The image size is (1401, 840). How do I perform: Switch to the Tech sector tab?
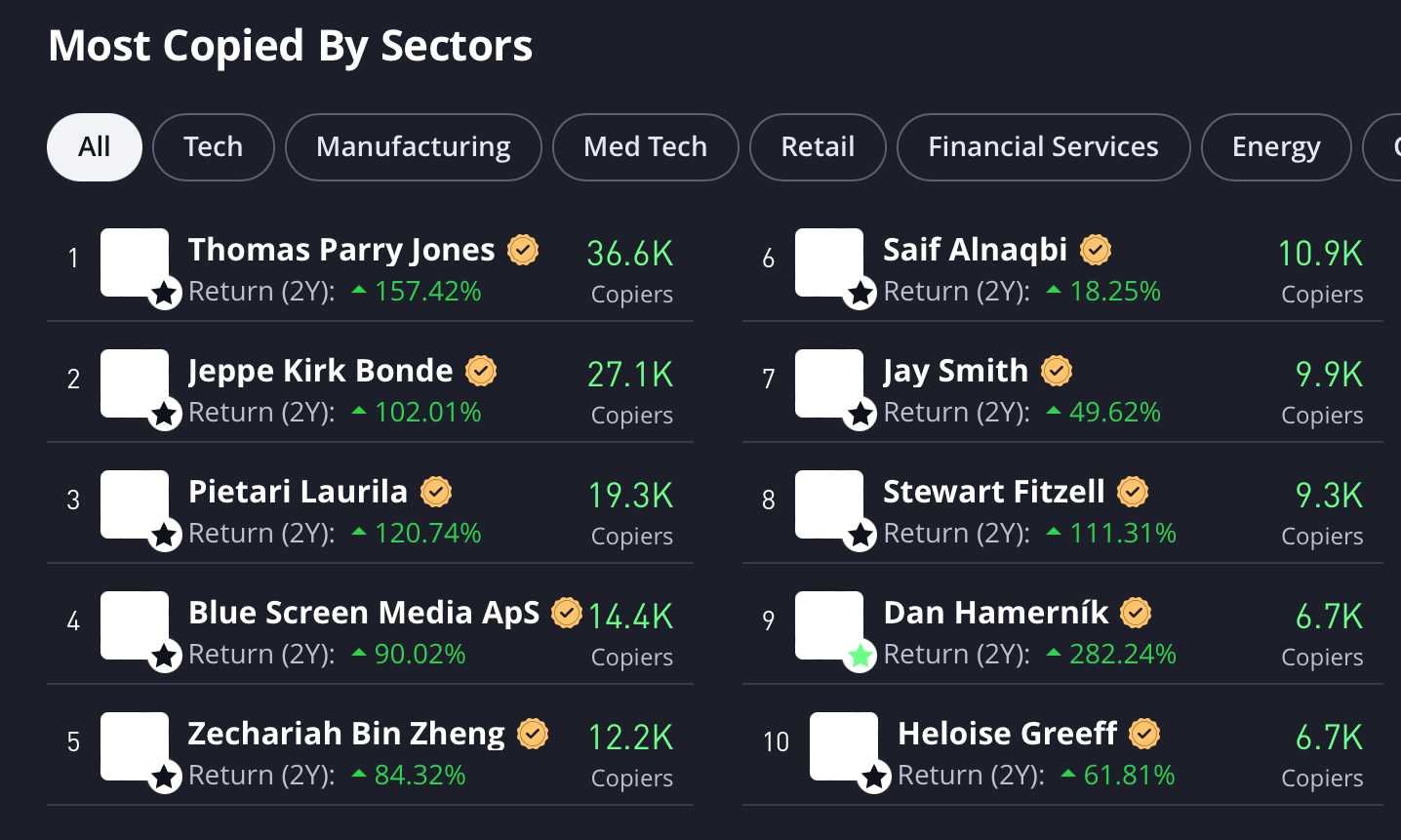[214, 147]
